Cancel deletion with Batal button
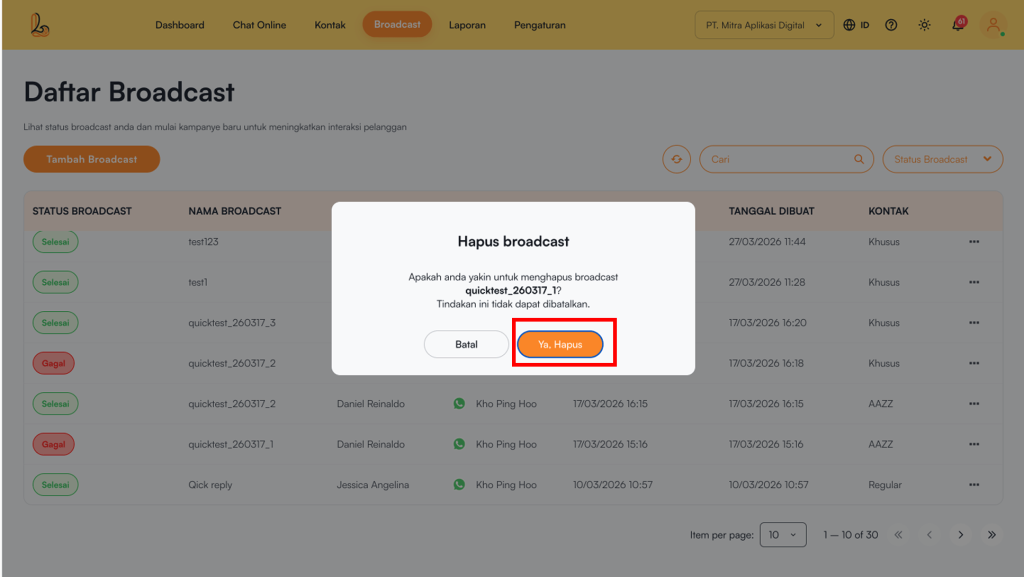Screen dimensions: 1024x577 coord(466,344)
